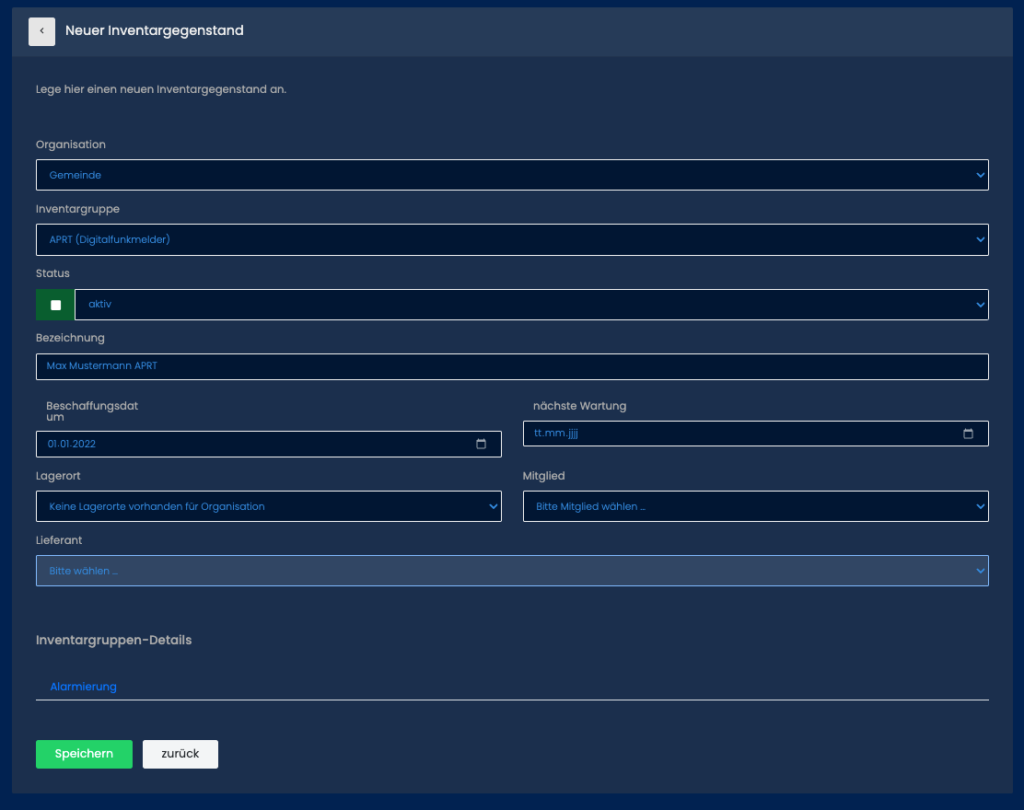Expand the Lieferant dropdown

tap(512, 571)
